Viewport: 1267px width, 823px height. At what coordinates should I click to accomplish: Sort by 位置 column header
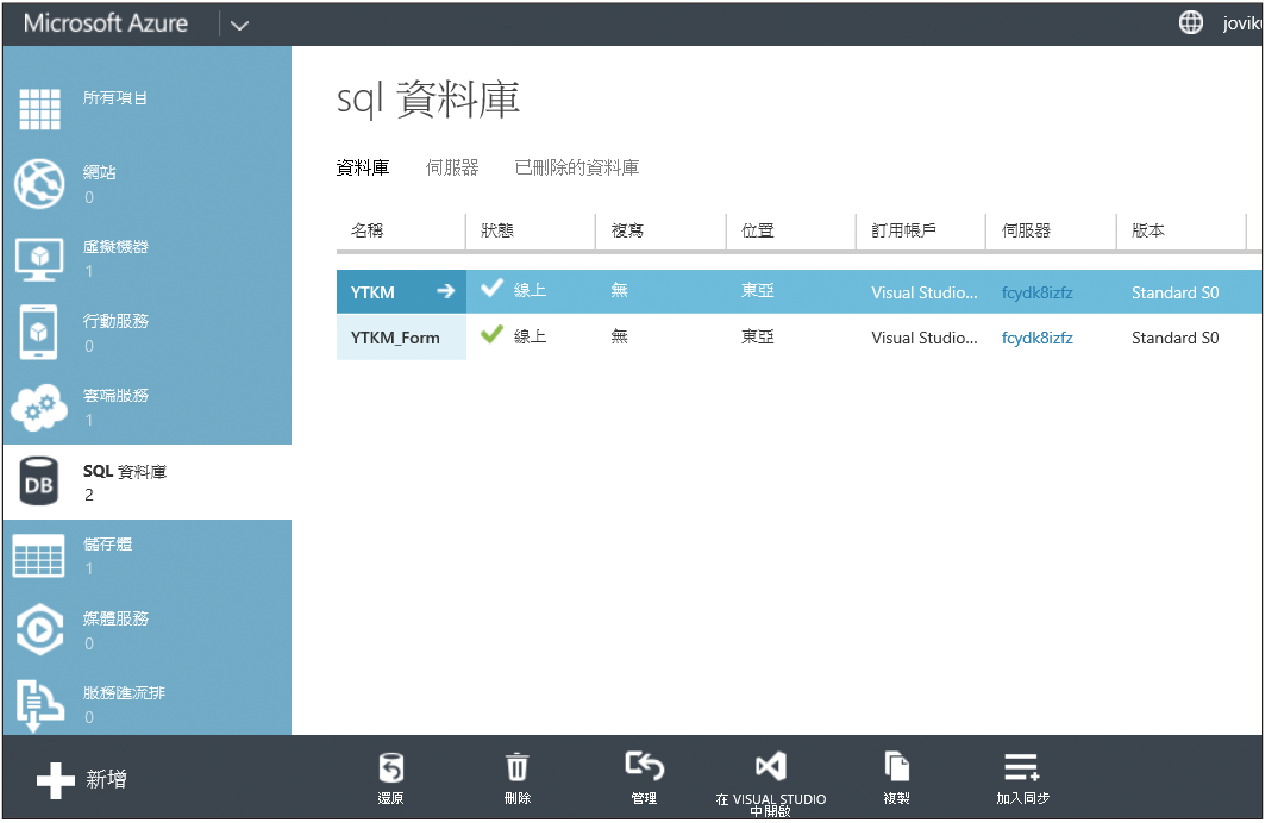click(x=757, y=231)
